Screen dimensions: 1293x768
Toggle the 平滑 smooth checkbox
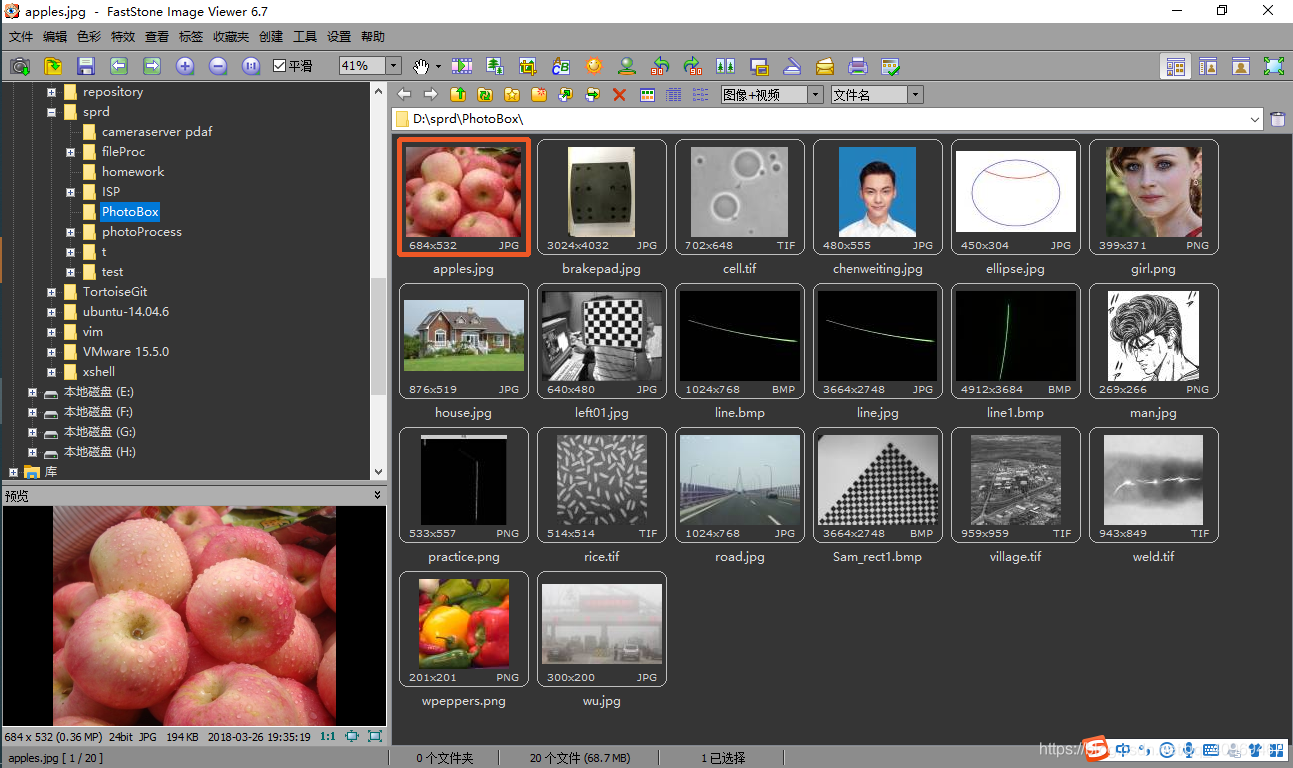tap(279, 66)
